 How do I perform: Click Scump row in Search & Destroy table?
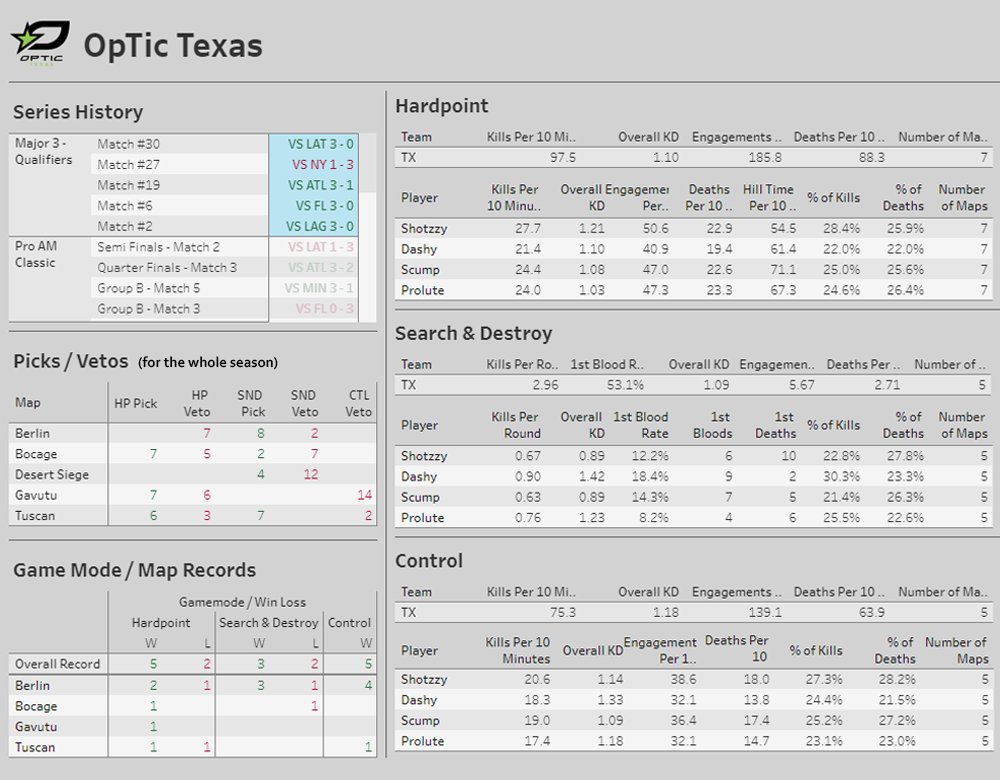693,497
